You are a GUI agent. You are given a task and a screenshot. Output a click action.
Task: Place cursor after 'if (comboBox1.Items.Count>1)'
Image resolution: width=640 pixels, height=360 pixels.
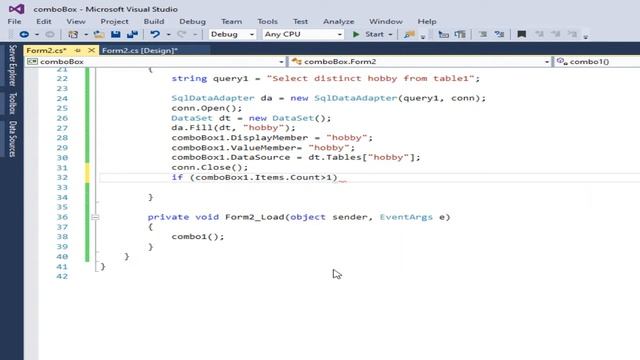338,178
